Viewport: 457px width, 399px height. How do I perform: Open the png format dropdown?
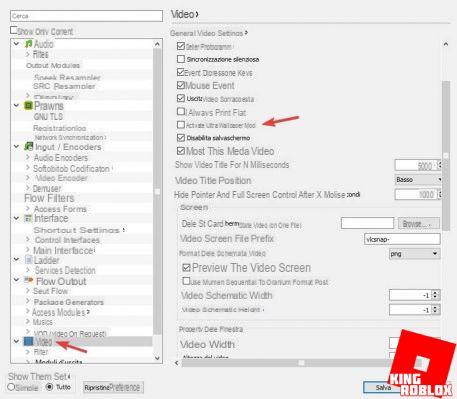tap(414, 254)
